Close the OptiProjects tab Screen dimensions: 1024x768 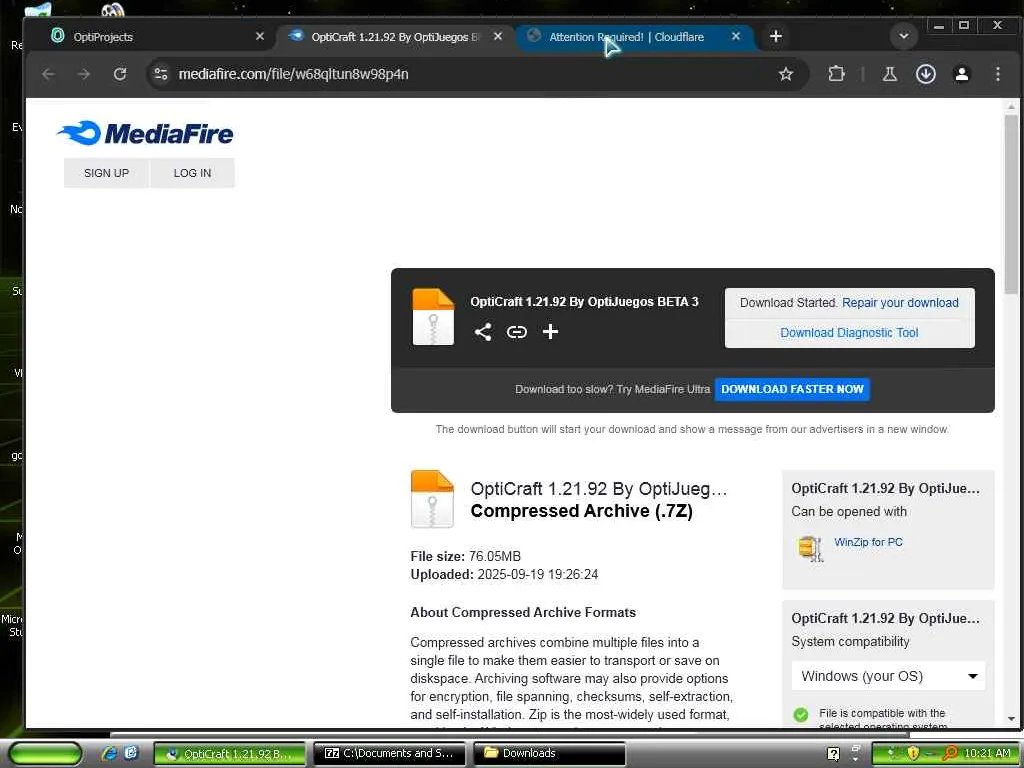pyautogui.click(x=259, y=37)
